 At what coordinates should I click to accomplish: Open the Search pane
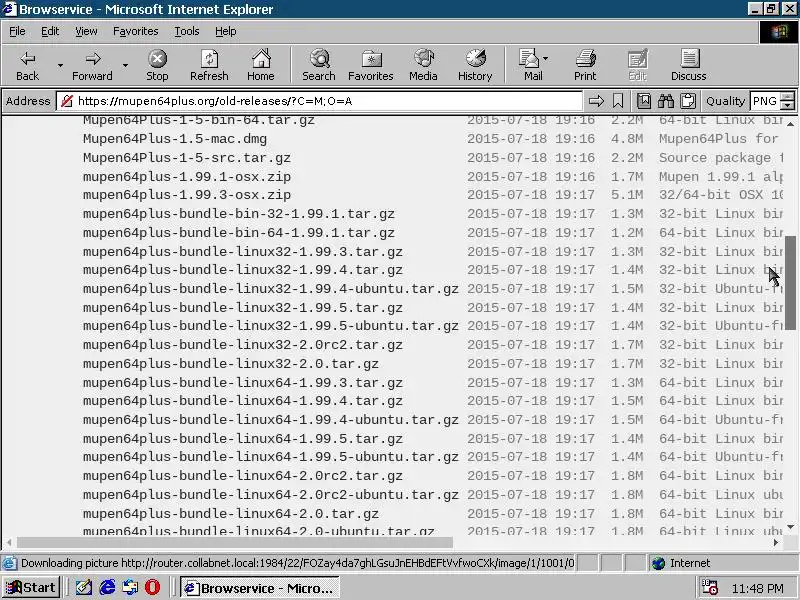(x=319, y=65)
